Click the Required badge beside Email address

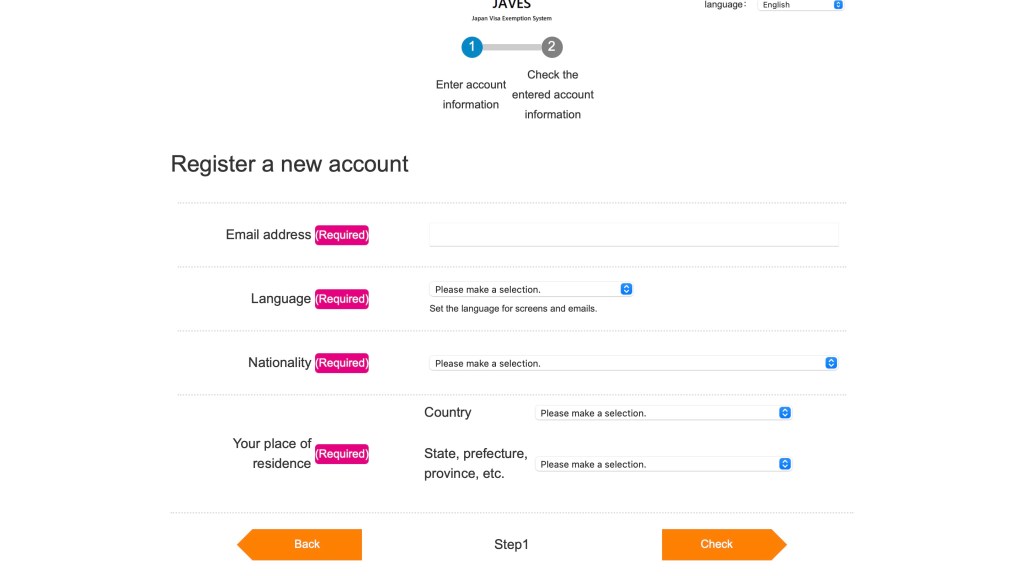coord(342,235)
